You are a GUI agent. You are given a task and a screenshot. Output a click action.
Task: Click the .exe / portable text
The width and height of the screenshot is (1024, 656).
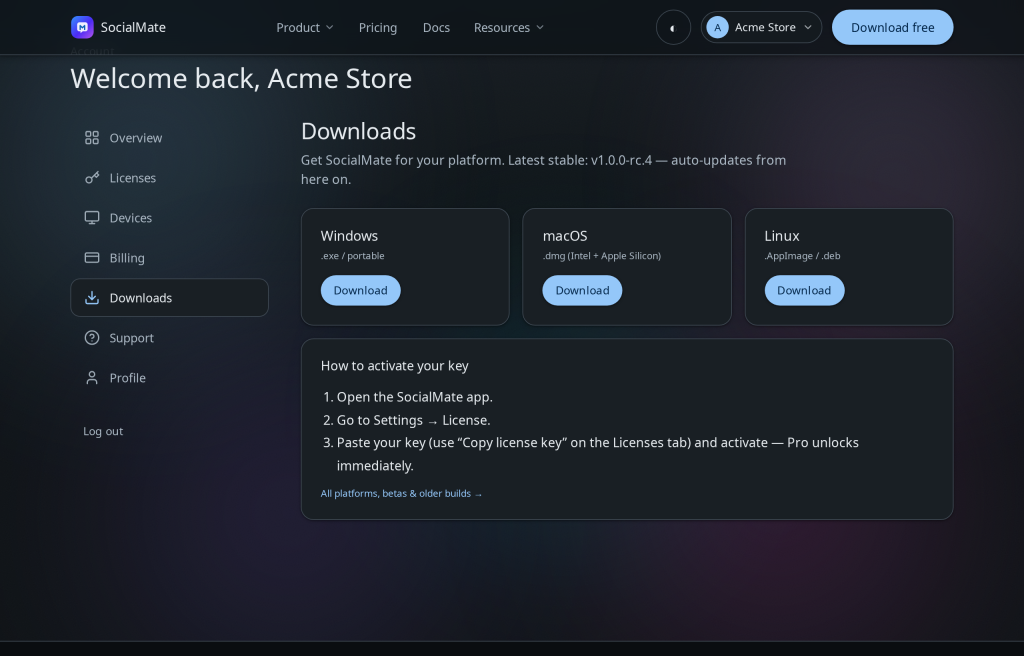coord(353,255)
